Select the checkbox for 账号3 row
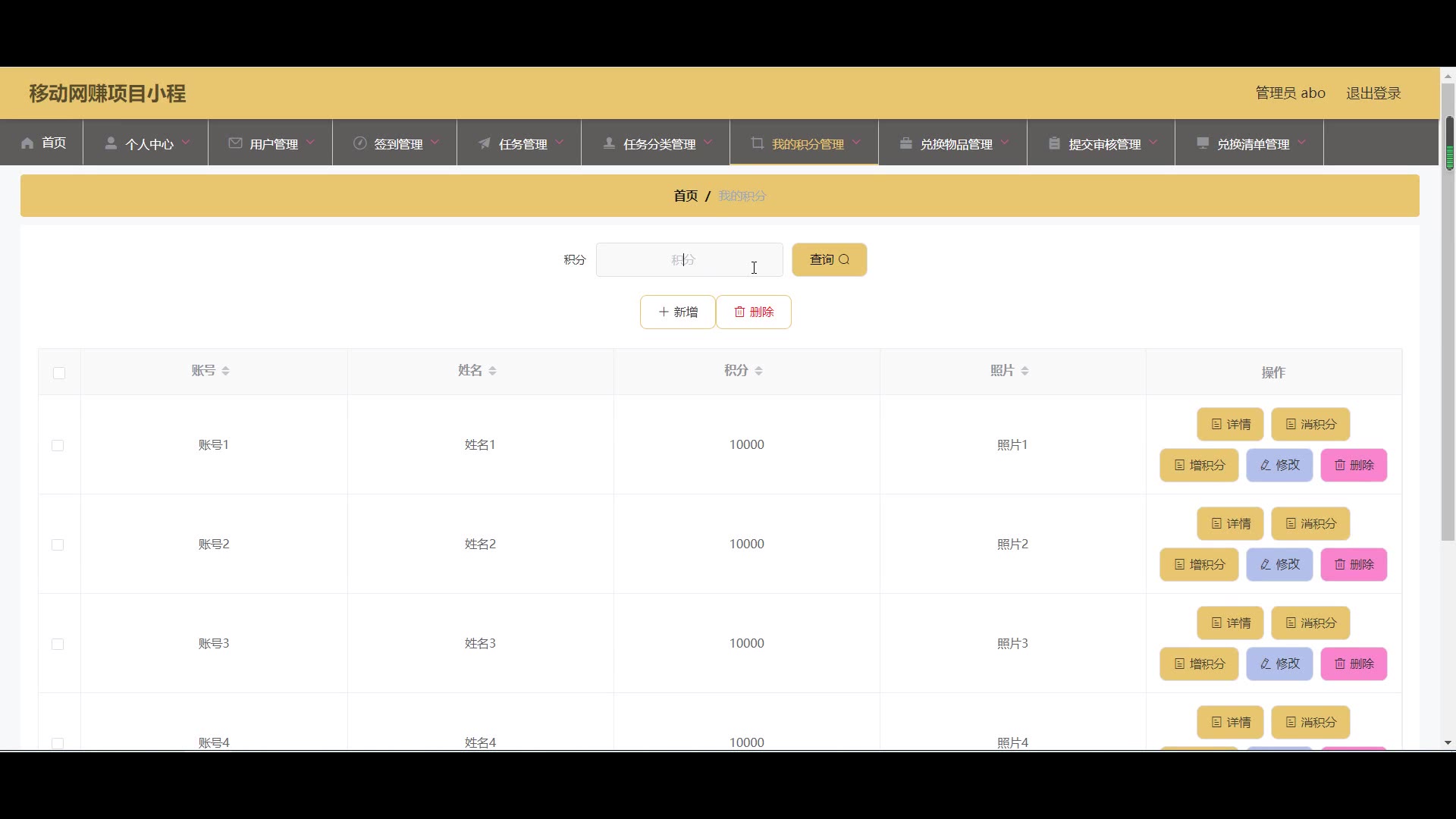Image resolution: width=1456 pixels, height=819 pixels. tap(58, 644)
